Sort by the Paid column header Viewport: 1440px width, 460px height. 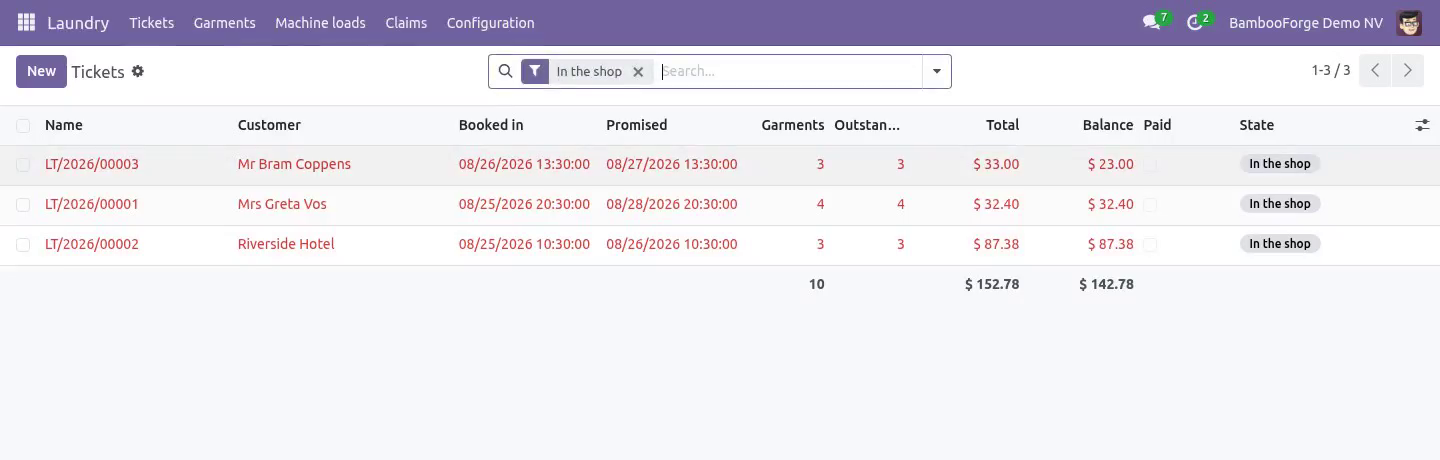coord(1157,125)
